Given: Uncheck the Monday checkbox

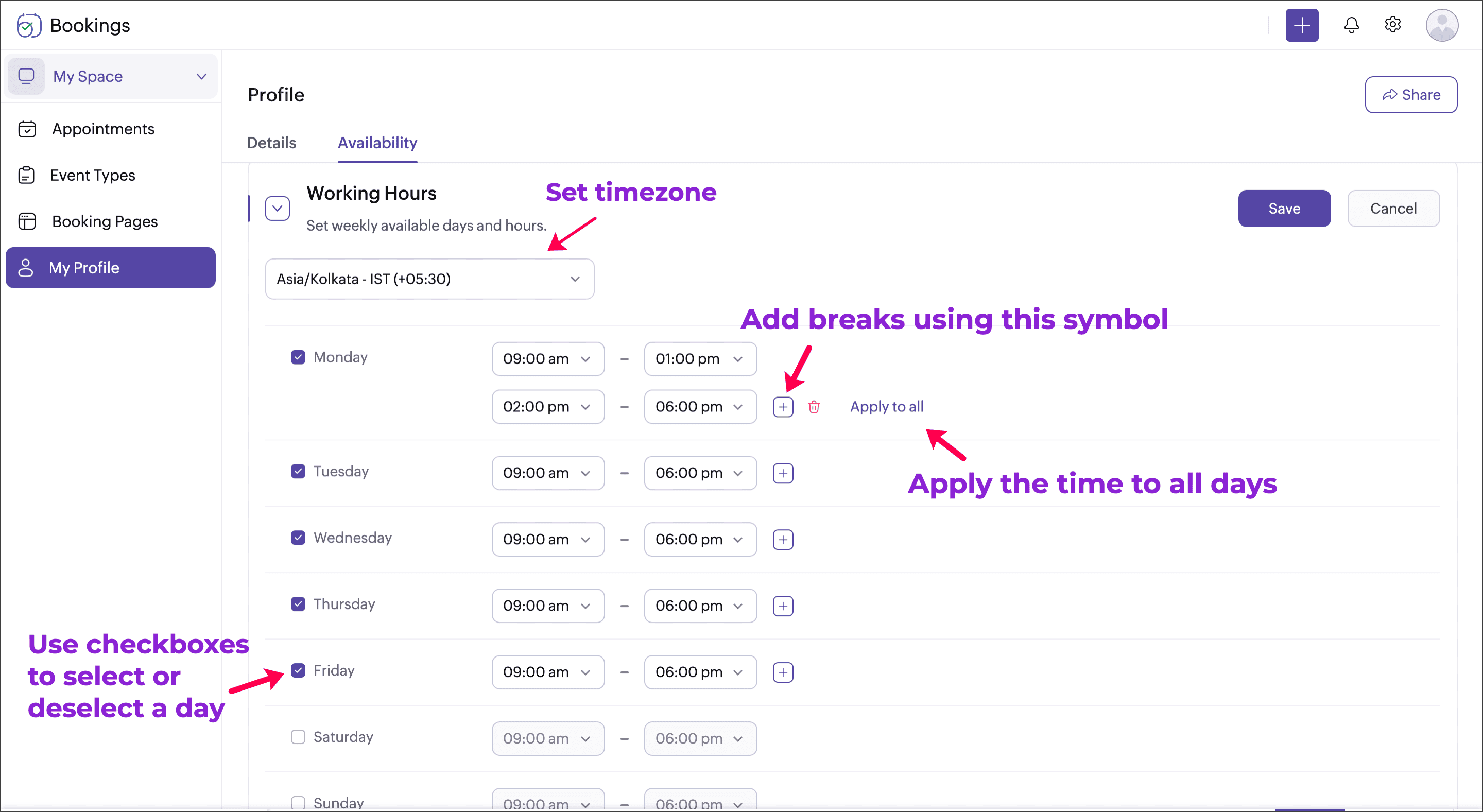Looking at the screenshot, I should (298, 357).
